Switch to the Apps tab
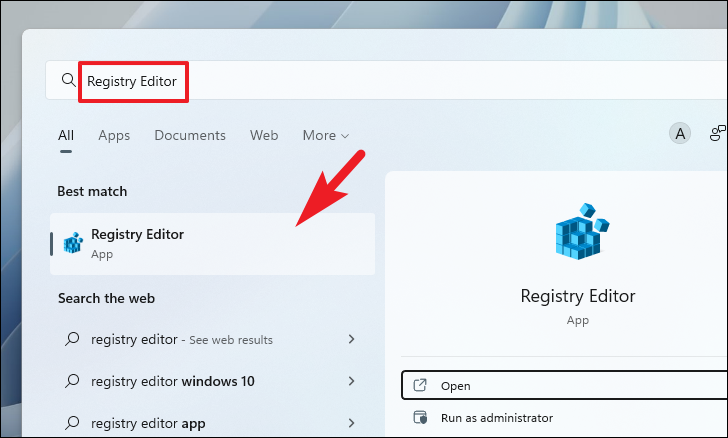Screen dimensions: 728x438 (114, 135)
